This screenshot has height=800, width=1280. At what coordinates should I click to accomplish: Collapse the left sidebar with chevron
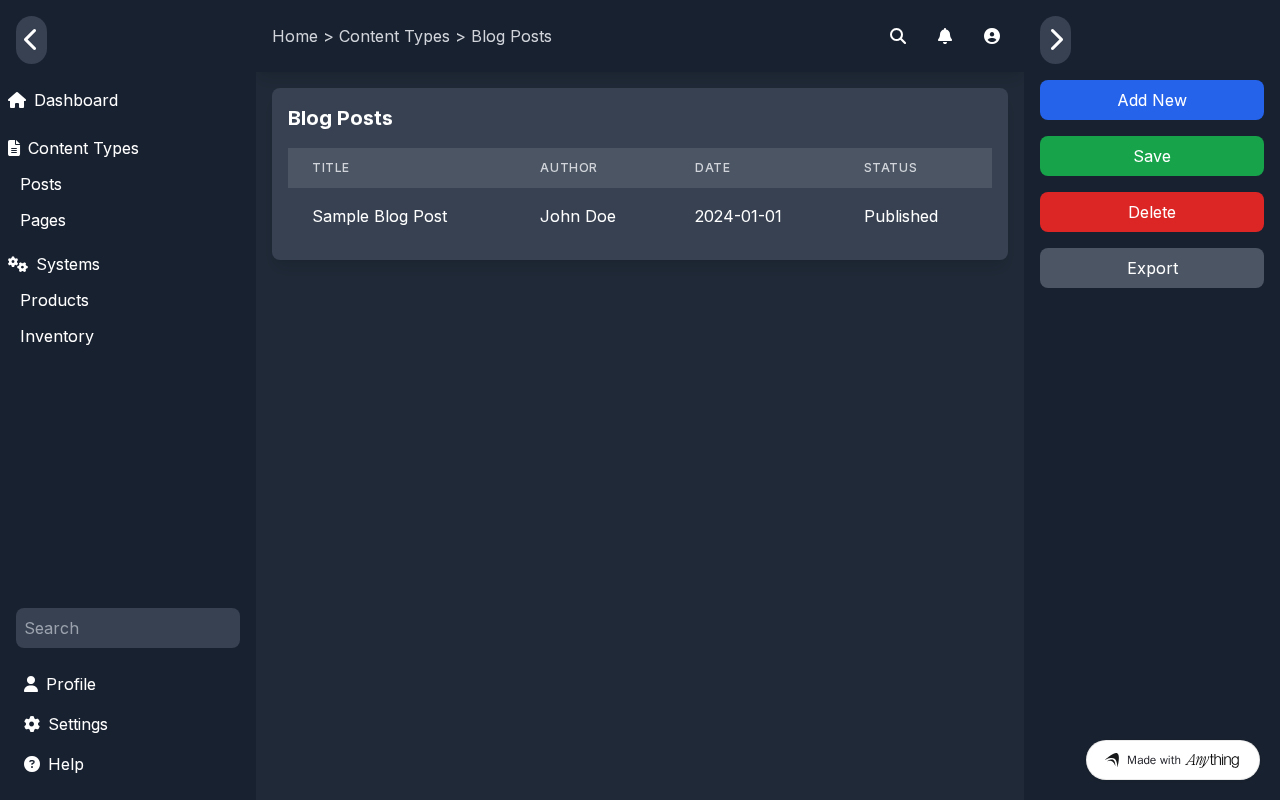pos(31,40)
